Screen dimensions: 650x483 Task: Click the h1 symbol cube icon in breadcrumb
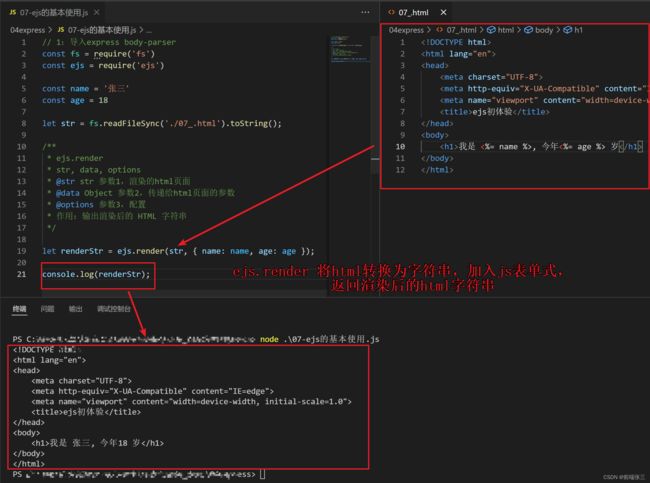point(568,30)
